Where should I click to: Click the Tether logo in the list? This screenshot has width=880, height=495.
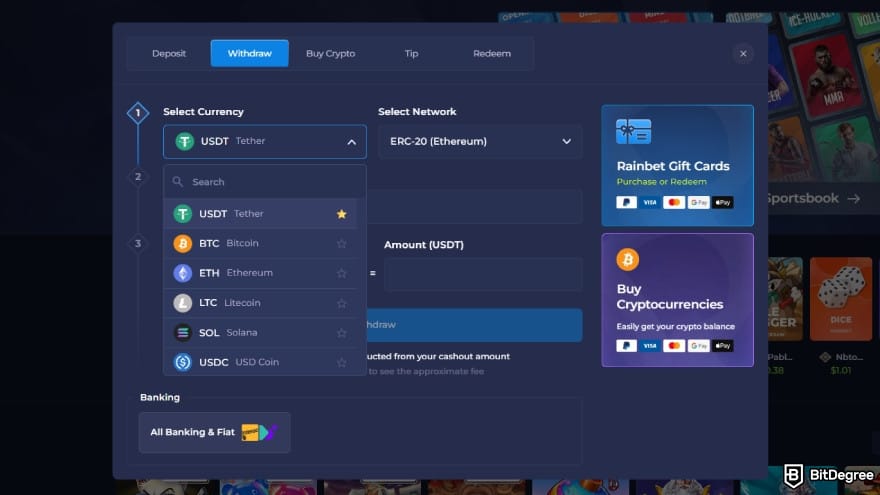[x=182, y=214]
